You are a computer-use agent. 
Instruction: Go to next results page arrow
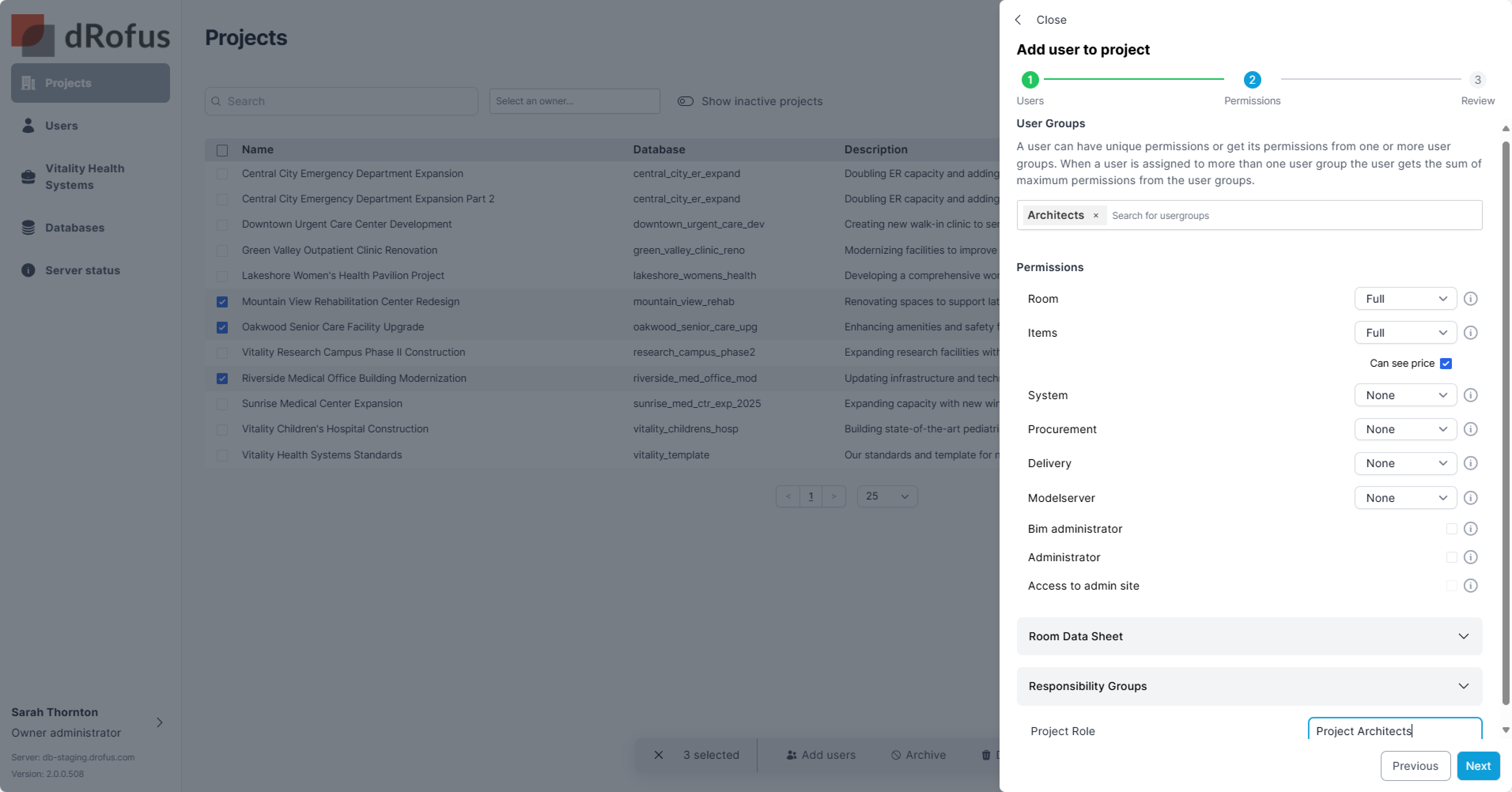[833, 496]
